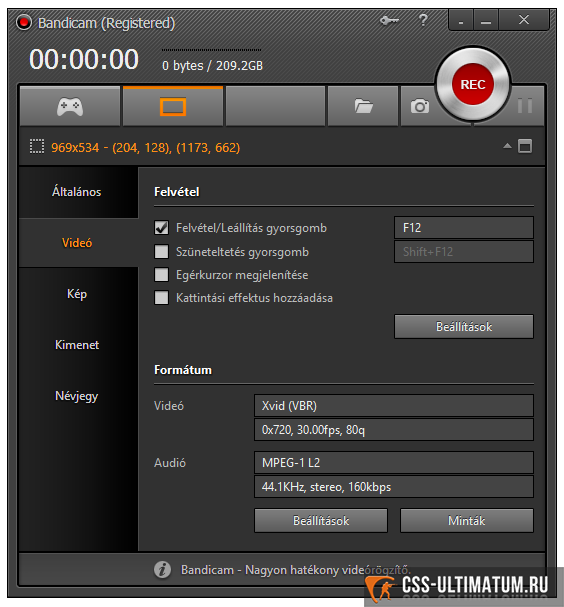Open the Minták presets button
Image resolution: width=564 pixels, height=607 pixels.
[467, 521]
